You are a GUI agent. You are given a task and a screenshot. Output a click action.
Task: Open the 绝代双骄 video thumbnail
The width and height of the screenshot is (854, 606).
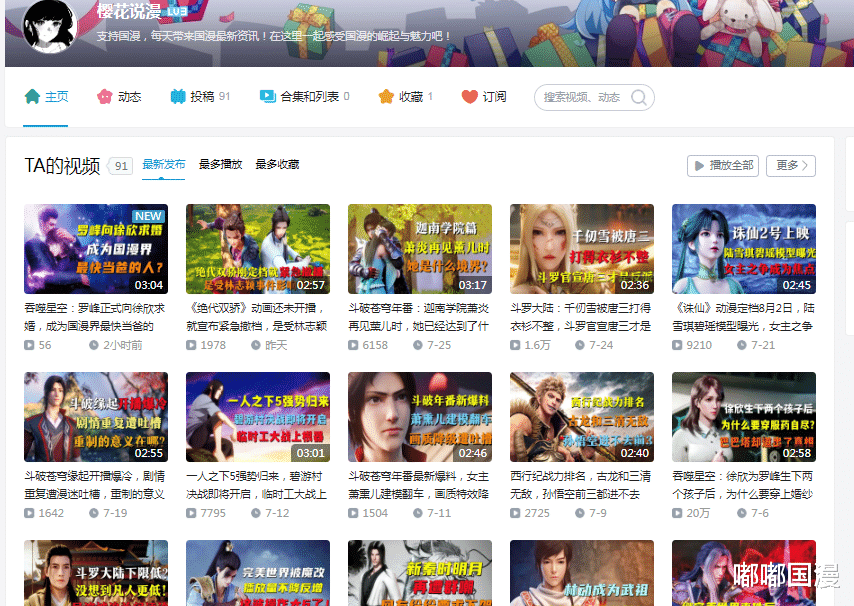[258, 249]
